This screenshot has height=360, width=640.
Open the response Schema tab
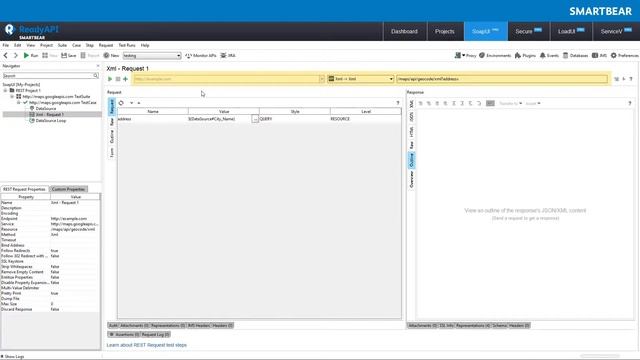click(x=499, y=325)
